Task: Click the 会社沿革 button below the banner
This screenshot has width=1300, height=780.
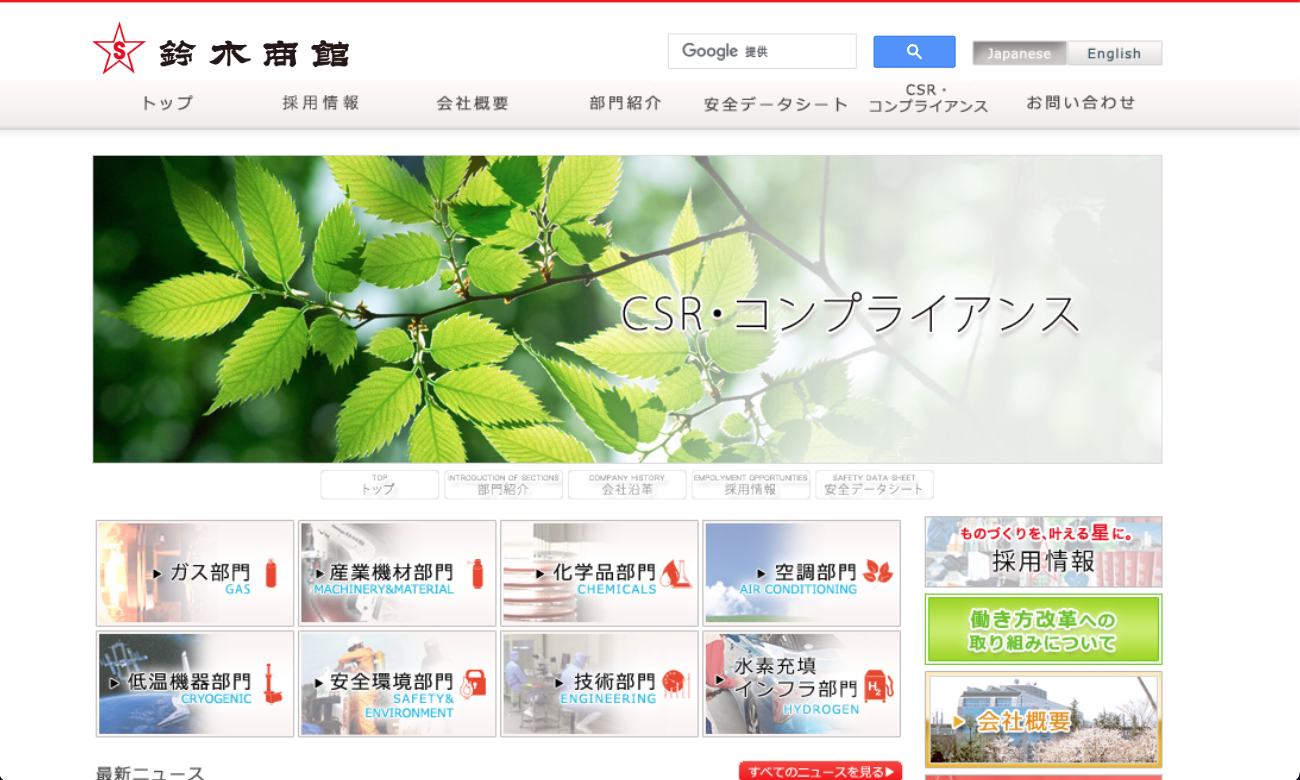Action: pos(627,485)
